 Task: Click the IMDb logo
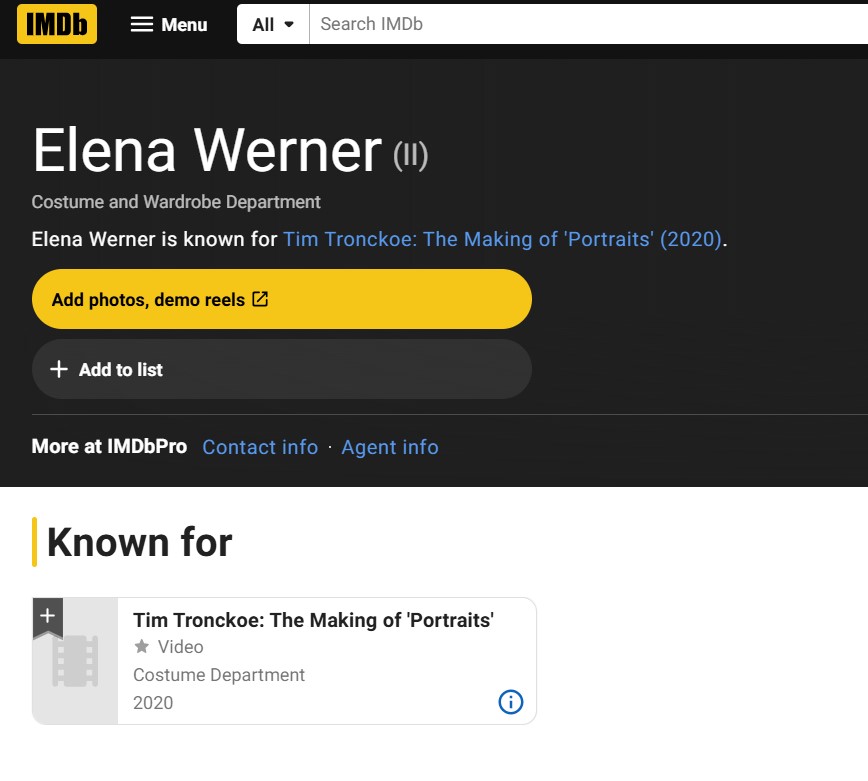coord(57,24)
